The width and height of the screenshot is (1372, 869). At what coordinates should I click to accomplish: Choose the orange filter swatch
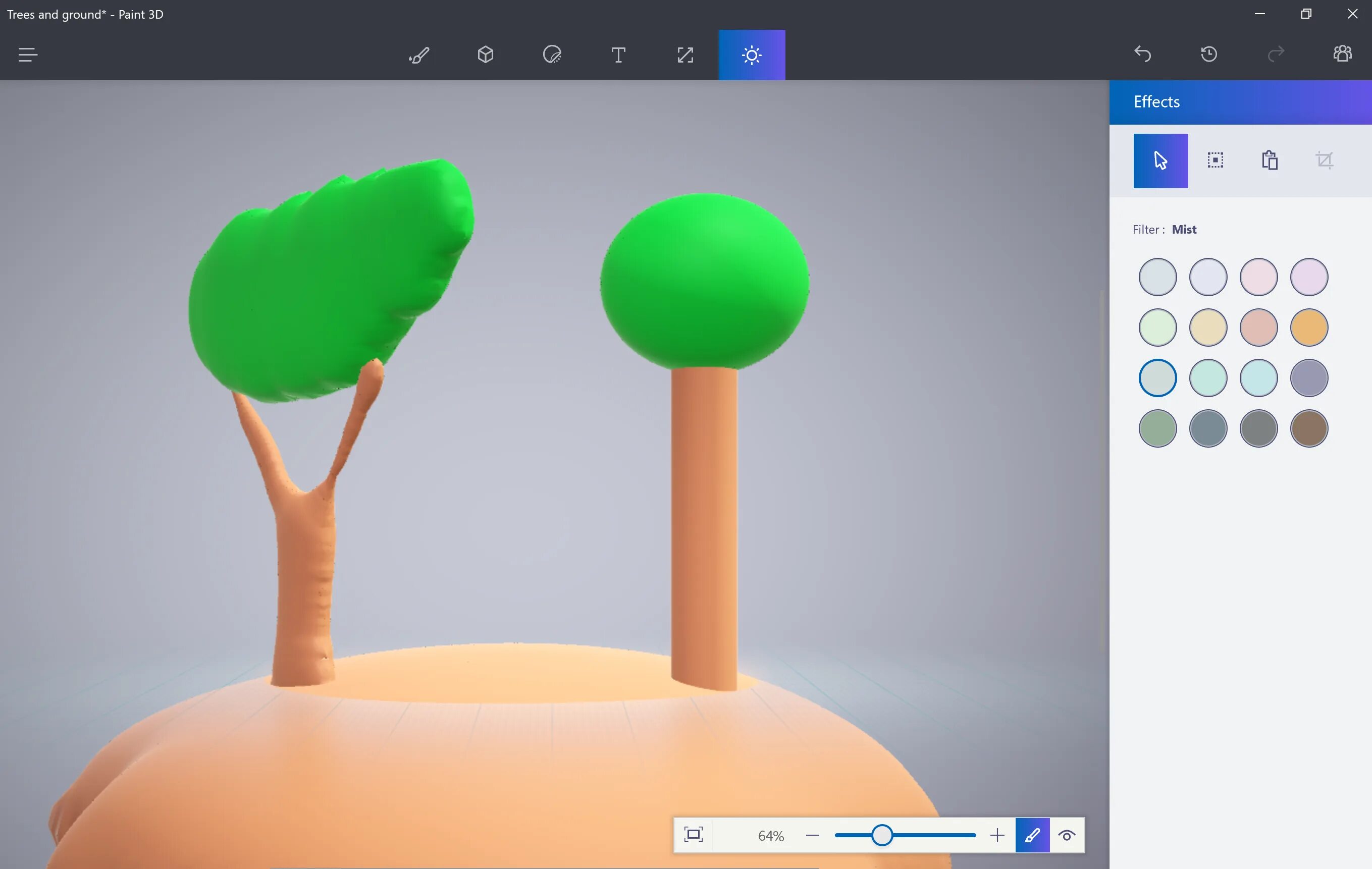(x=1309, y=328)
